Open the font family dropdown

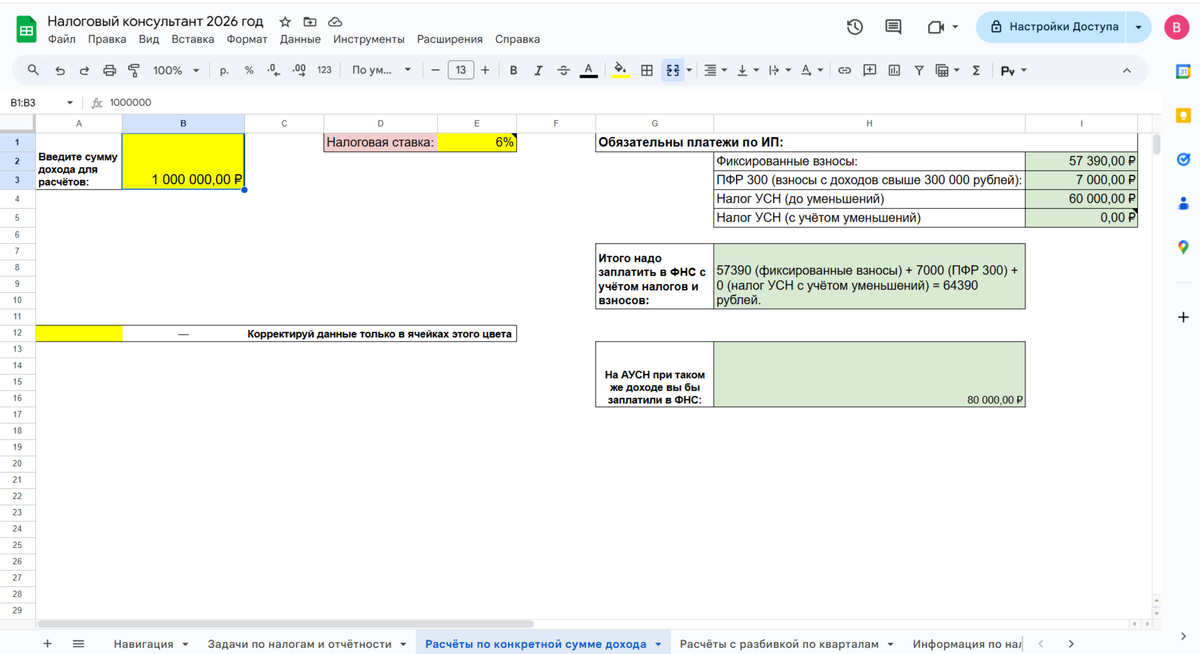tap(381, 70)
